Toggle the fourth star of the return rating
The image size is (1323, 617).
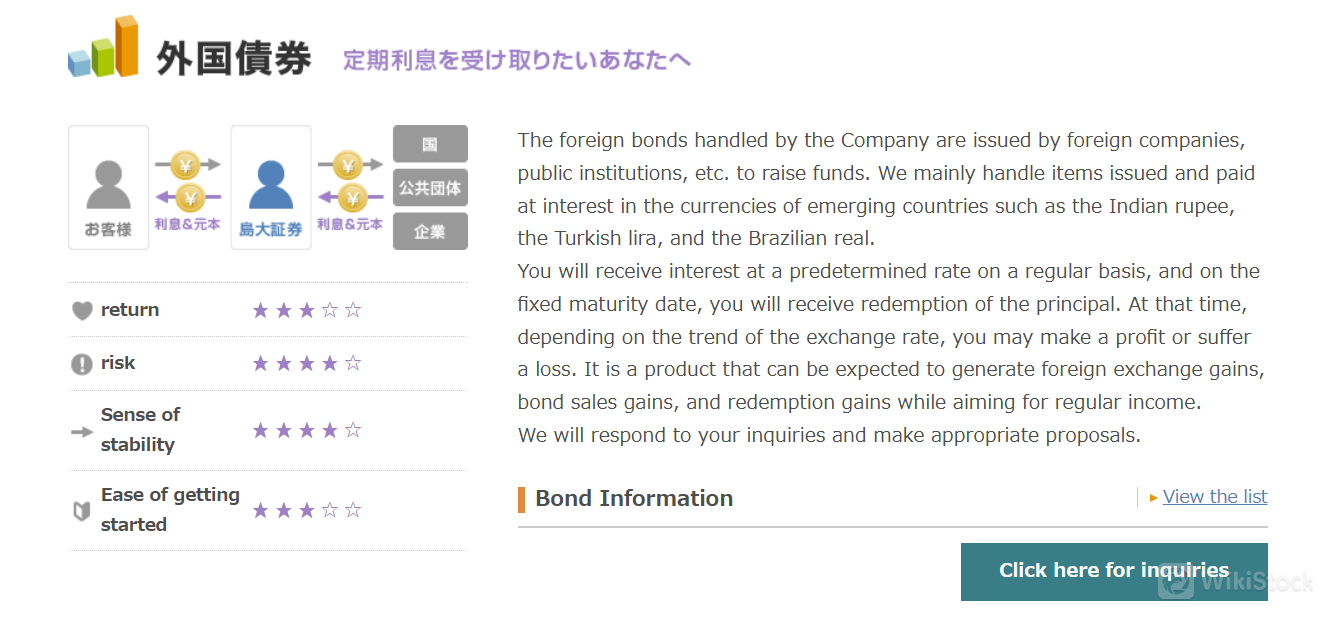click(x=329, y=309)
